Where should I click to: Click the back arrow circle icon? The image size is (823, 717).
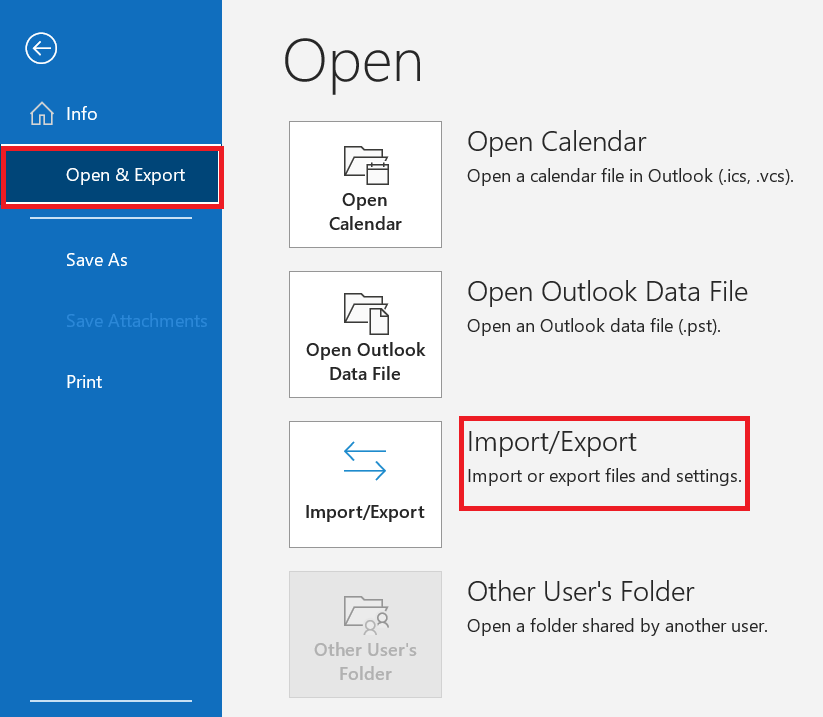41,48
